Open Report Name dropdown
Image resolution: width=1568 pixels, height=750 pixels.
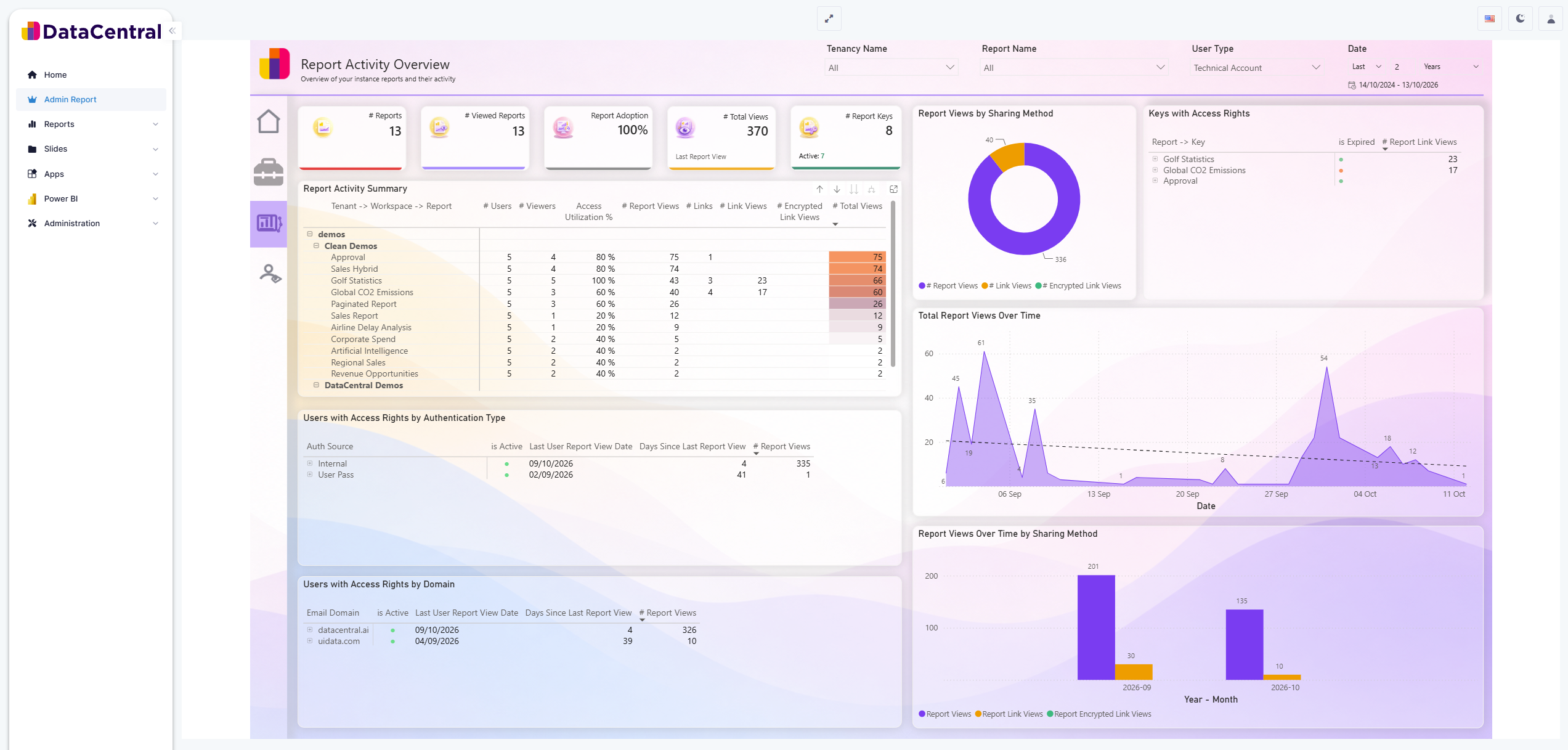[x=1074, y=68]
